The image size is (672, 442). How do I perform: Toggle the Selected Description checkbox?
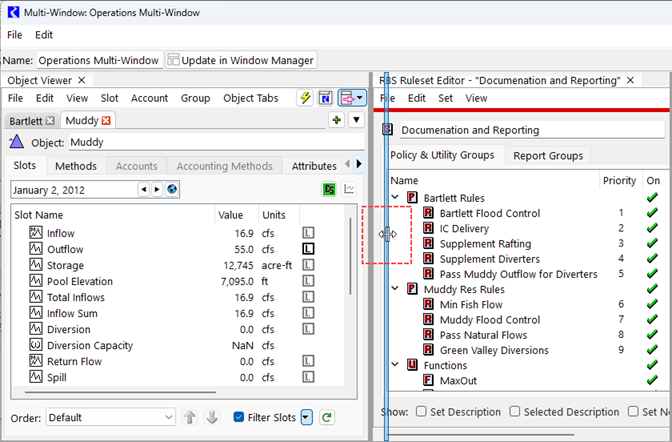pyautogui.click(x=515, y=412)
